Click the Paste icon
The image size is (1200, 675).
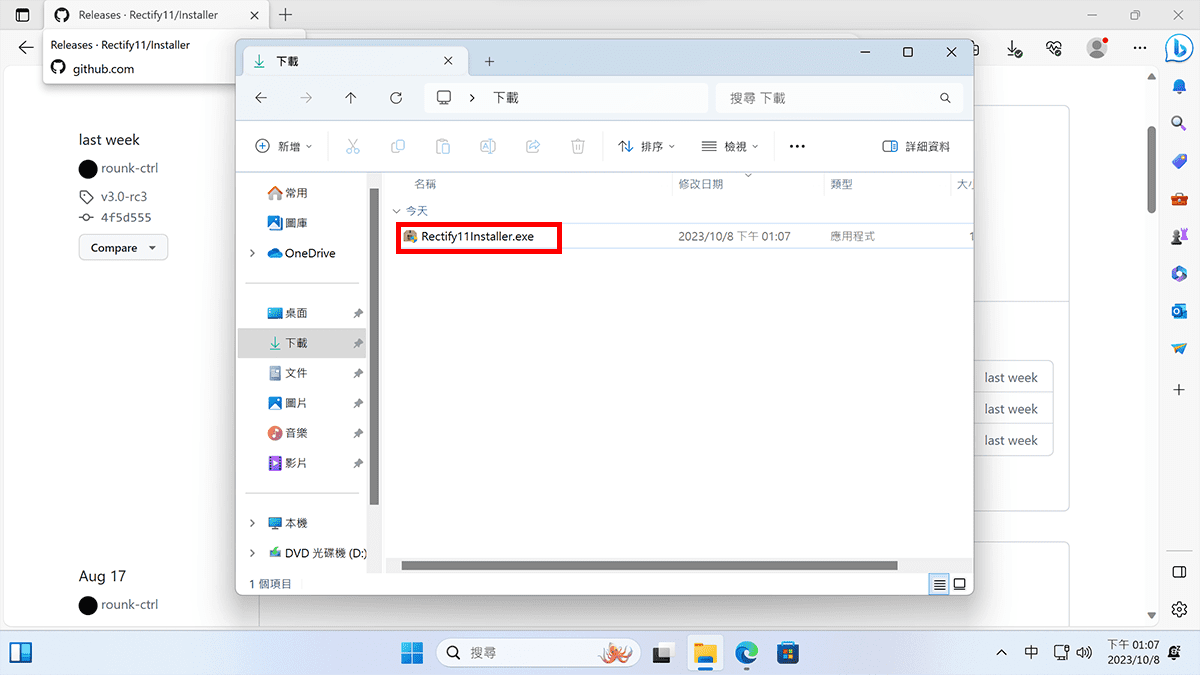pyautogui.click(x=442, y=146)
